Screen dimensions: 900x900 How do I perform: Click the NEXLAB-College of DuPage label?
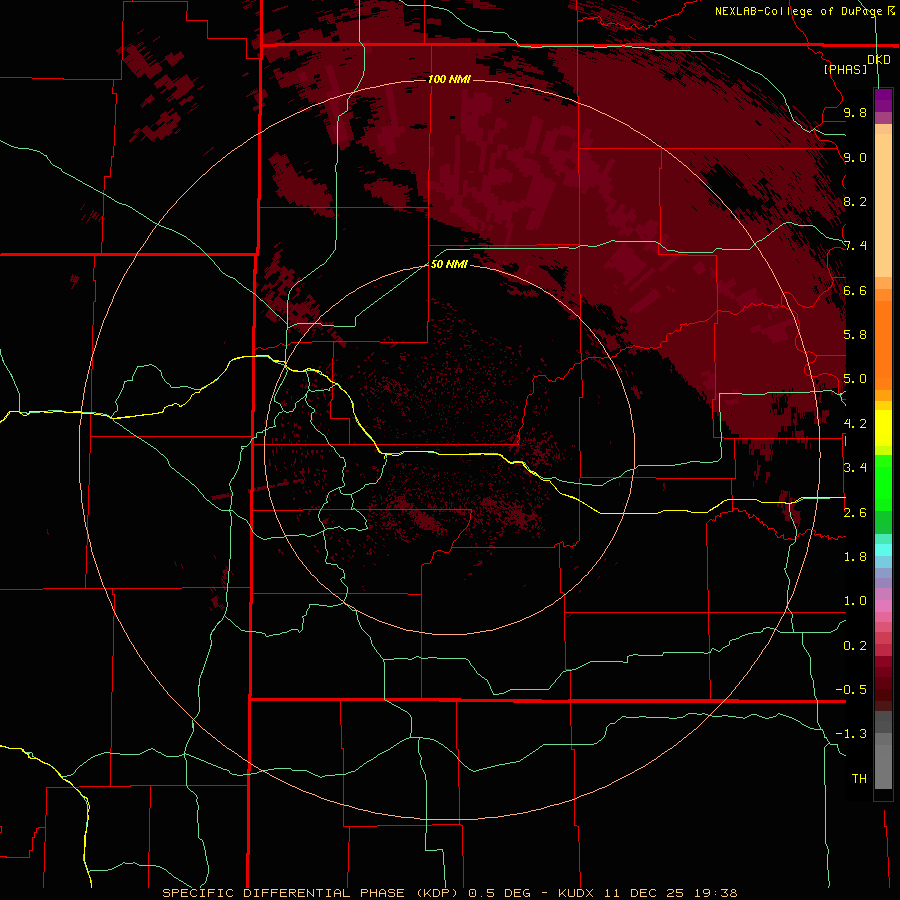click(x=800, y=11)
